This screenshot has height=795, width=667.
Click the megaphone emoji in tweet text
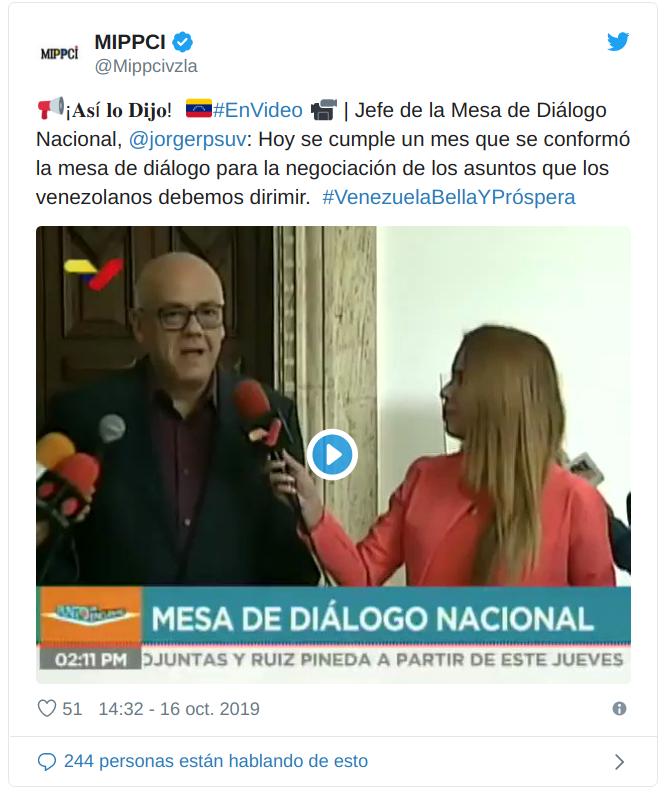pos(50,108)
